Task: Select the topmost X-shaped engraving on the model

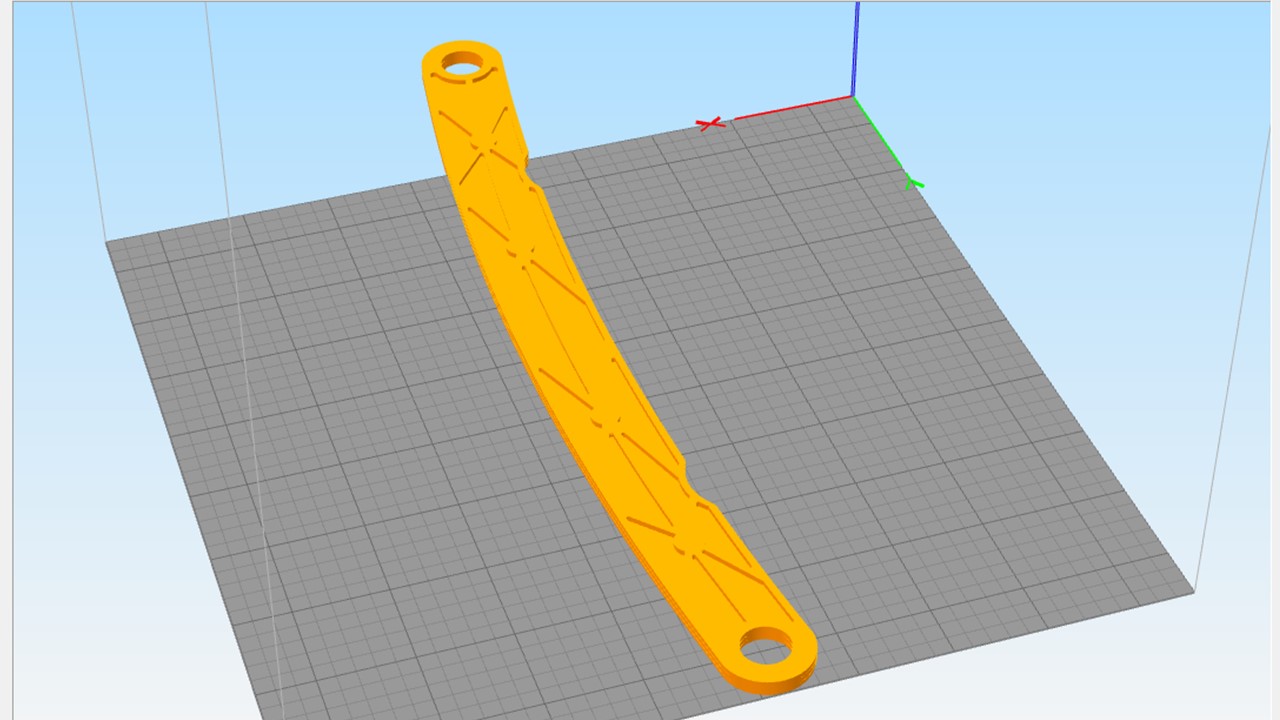Action: [x=484, y=146]
